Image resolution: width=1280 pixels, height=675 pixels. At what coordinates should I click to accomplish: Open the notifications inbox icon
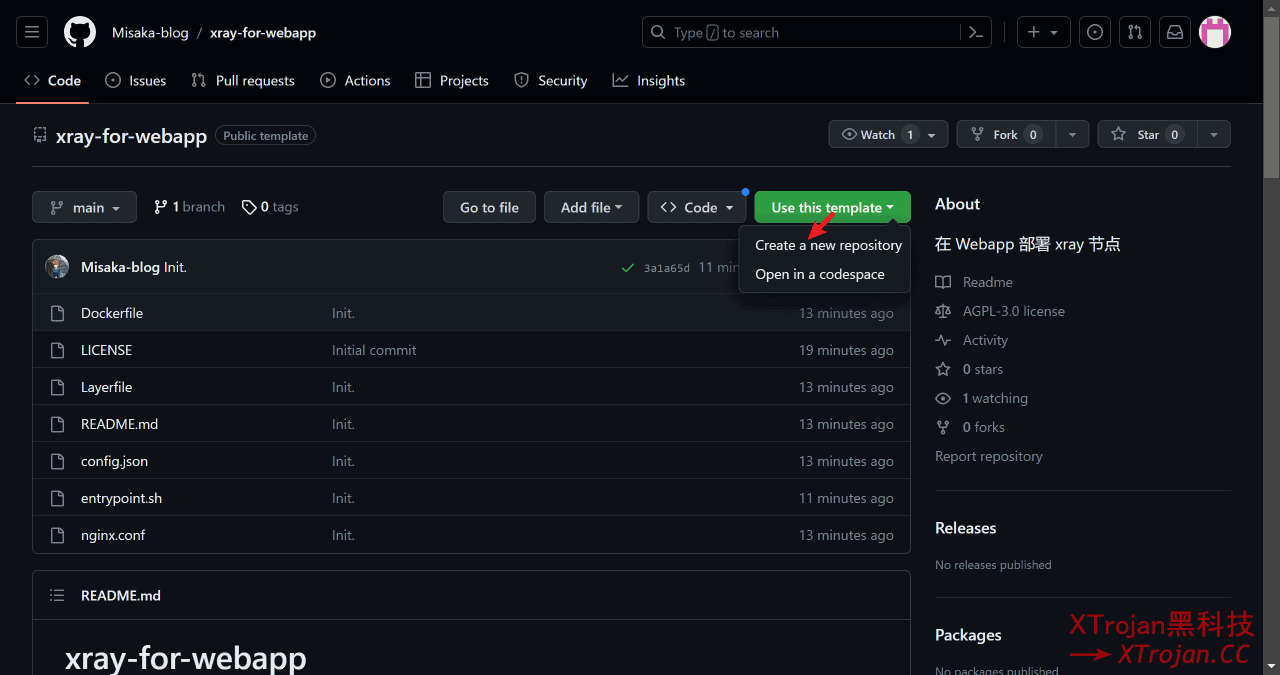(1175, 33)
